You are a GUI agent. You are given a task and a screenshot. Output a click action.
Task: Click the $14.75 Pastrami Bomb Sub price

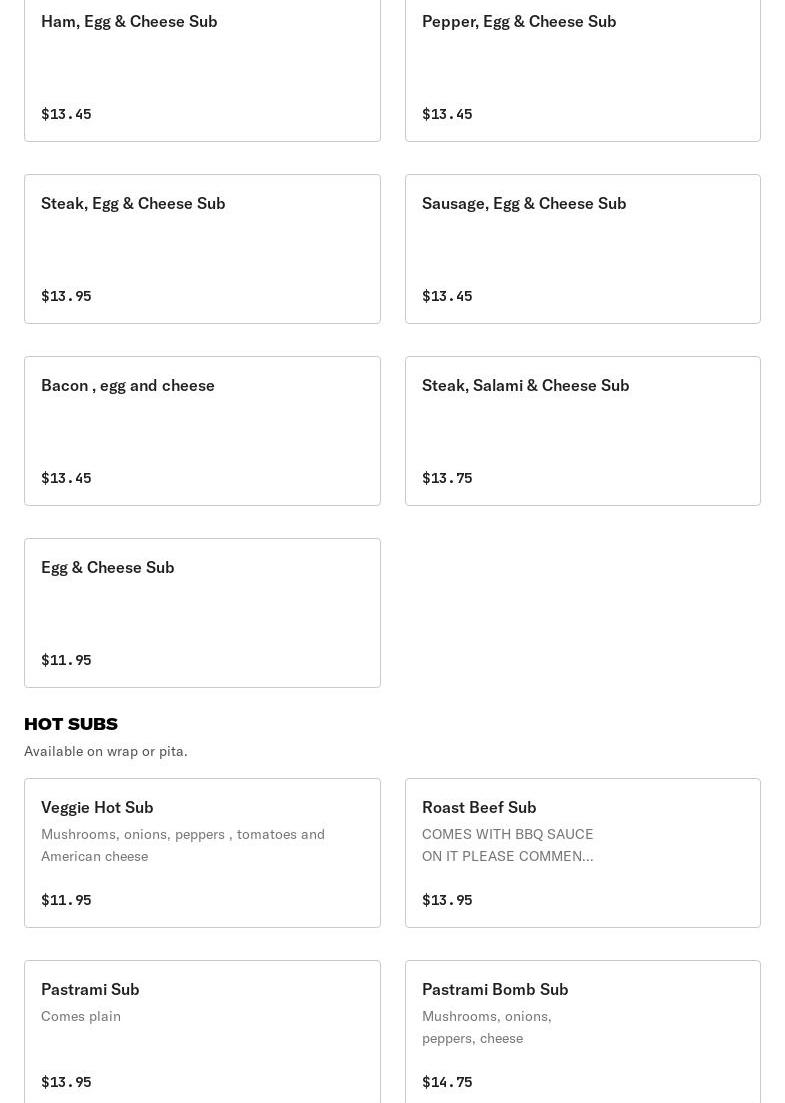(x=447, y=1082)
